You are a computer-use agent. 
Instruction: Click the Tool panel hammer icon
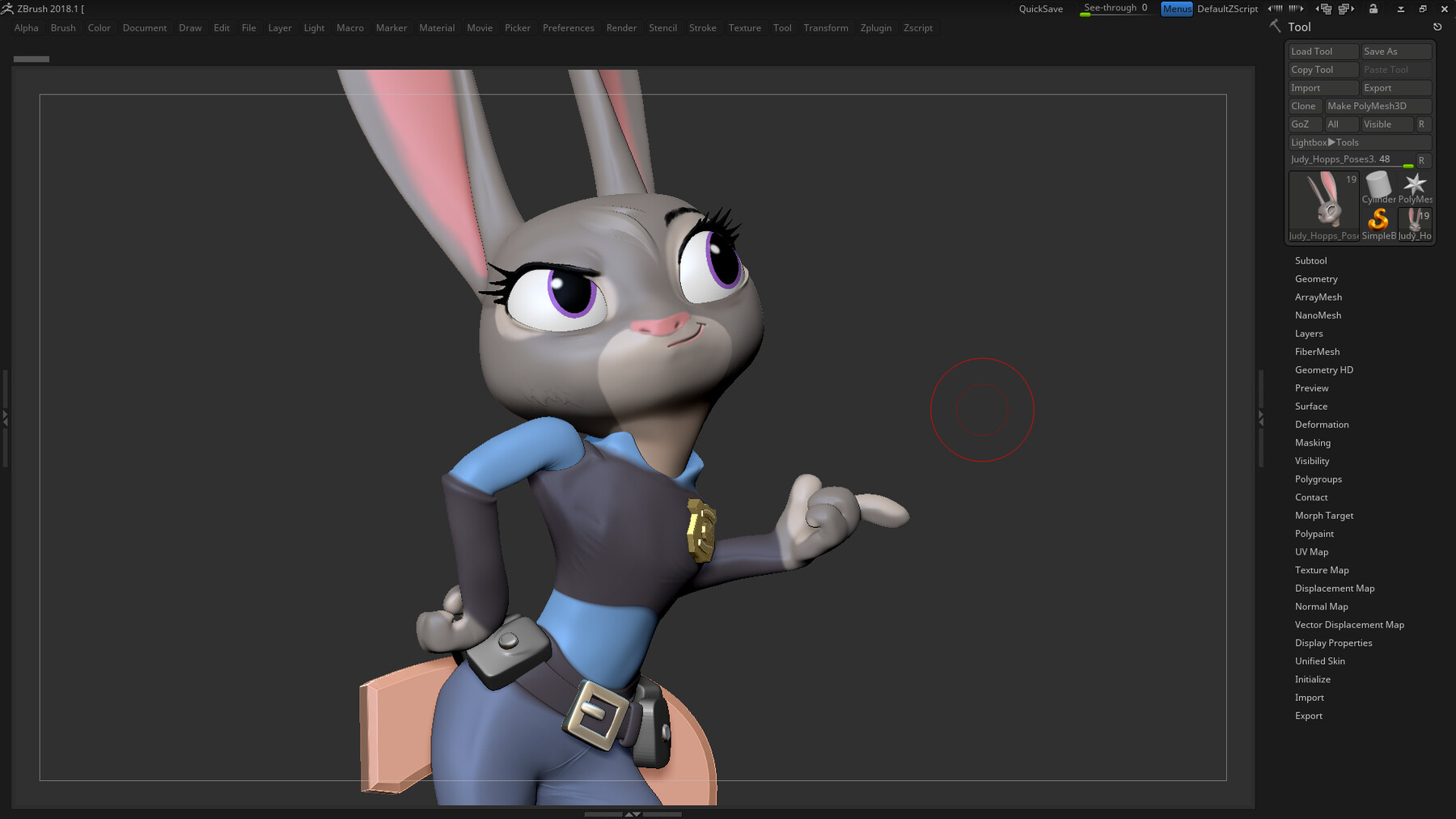[x=1274, y=27]
